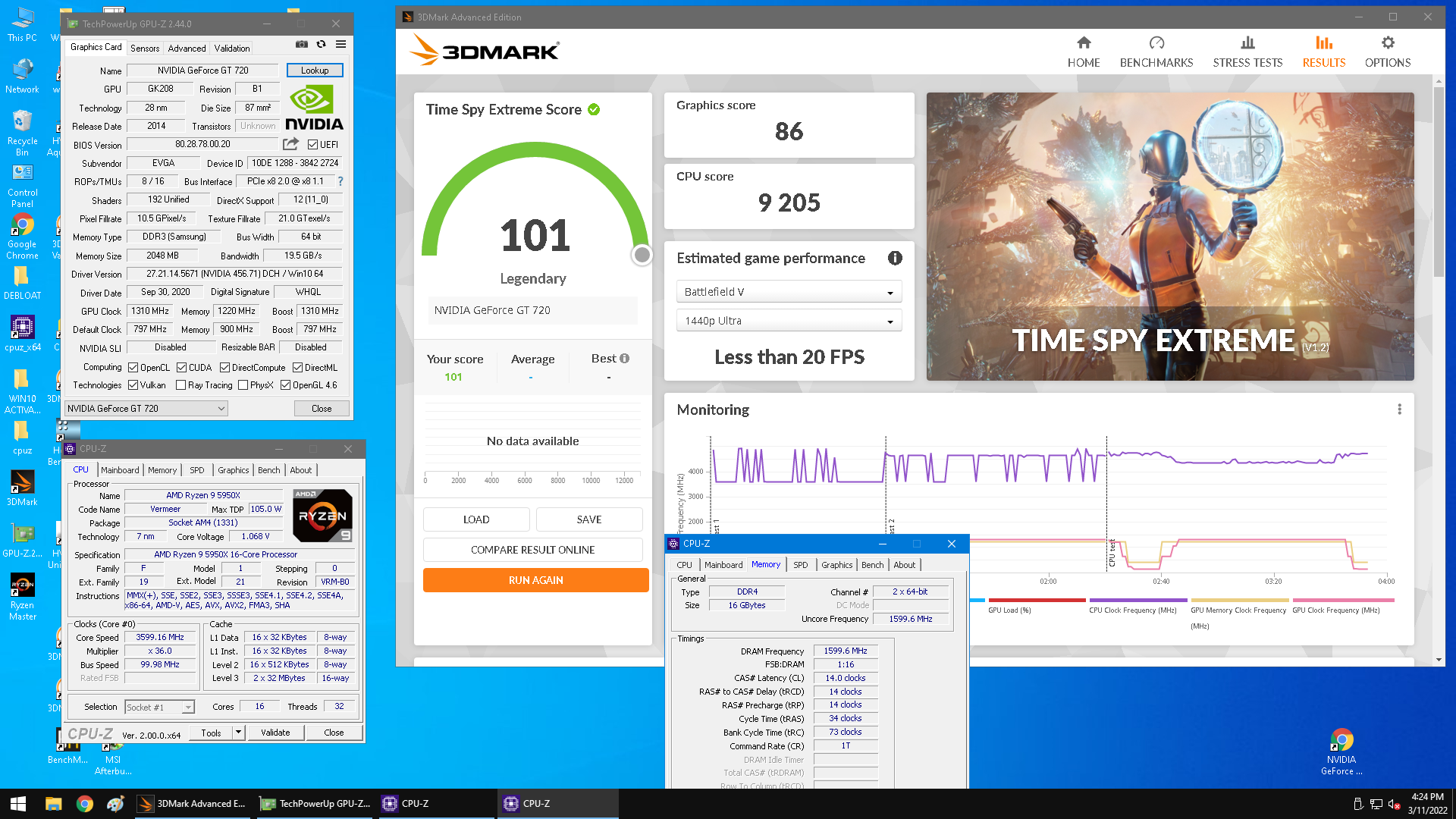Switch to the Sensors tab in GPU-Z
1456x819 pixels.
(145, 48)
